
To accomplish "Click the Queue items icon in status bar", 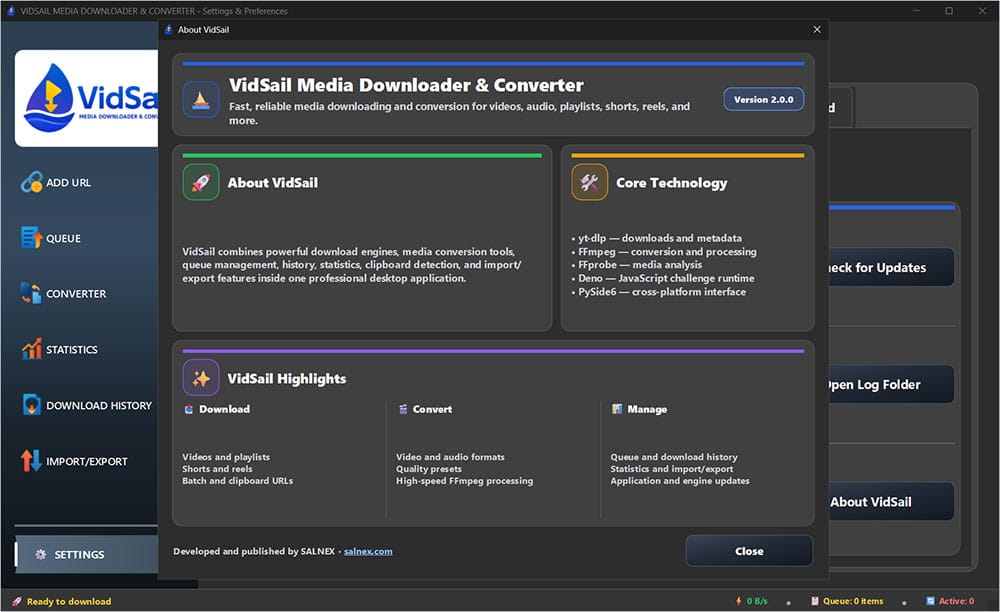I will pyautogui.click(x=814, y=601).
